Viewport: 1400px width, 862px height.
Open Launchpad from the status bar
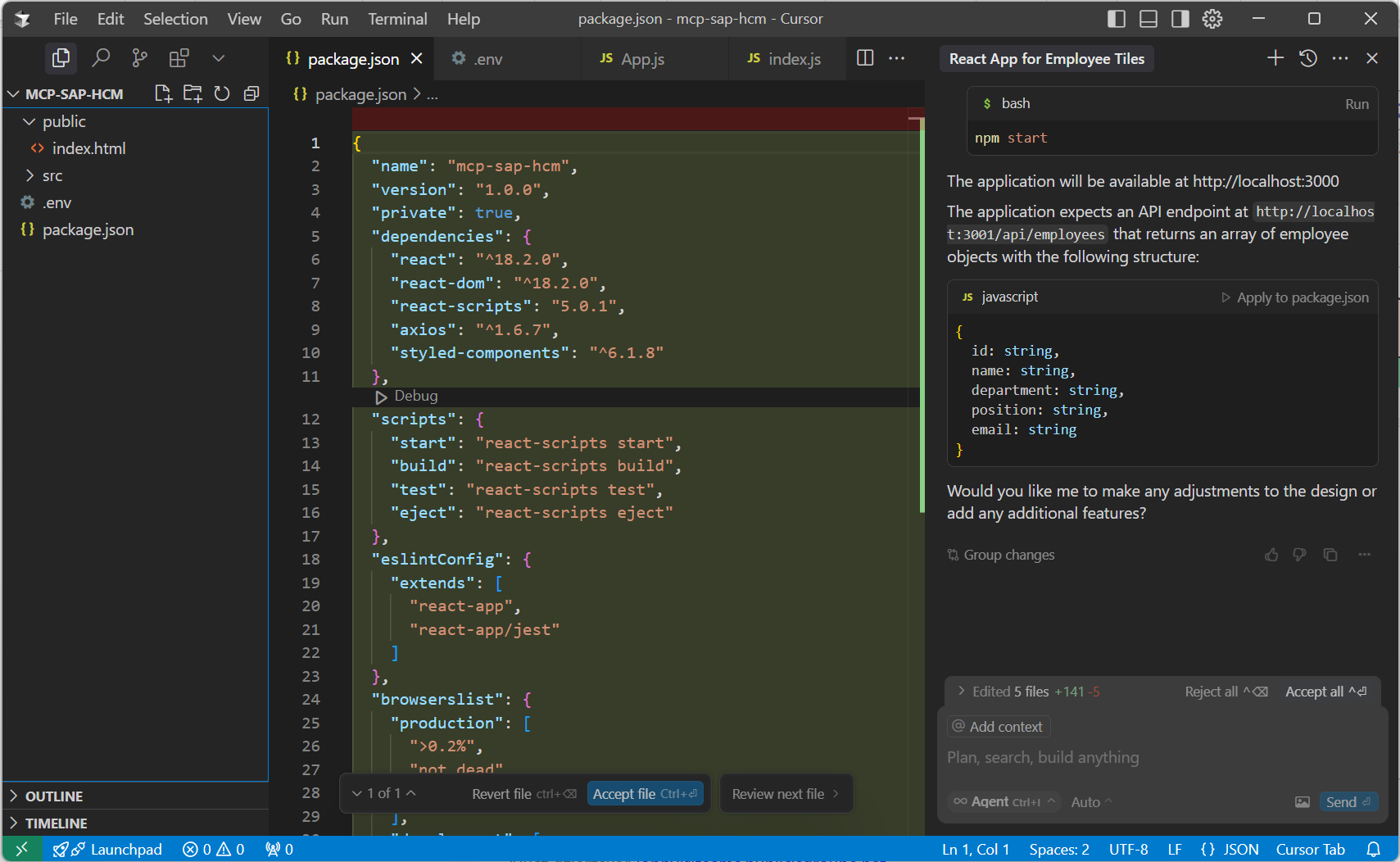[107, 850]
